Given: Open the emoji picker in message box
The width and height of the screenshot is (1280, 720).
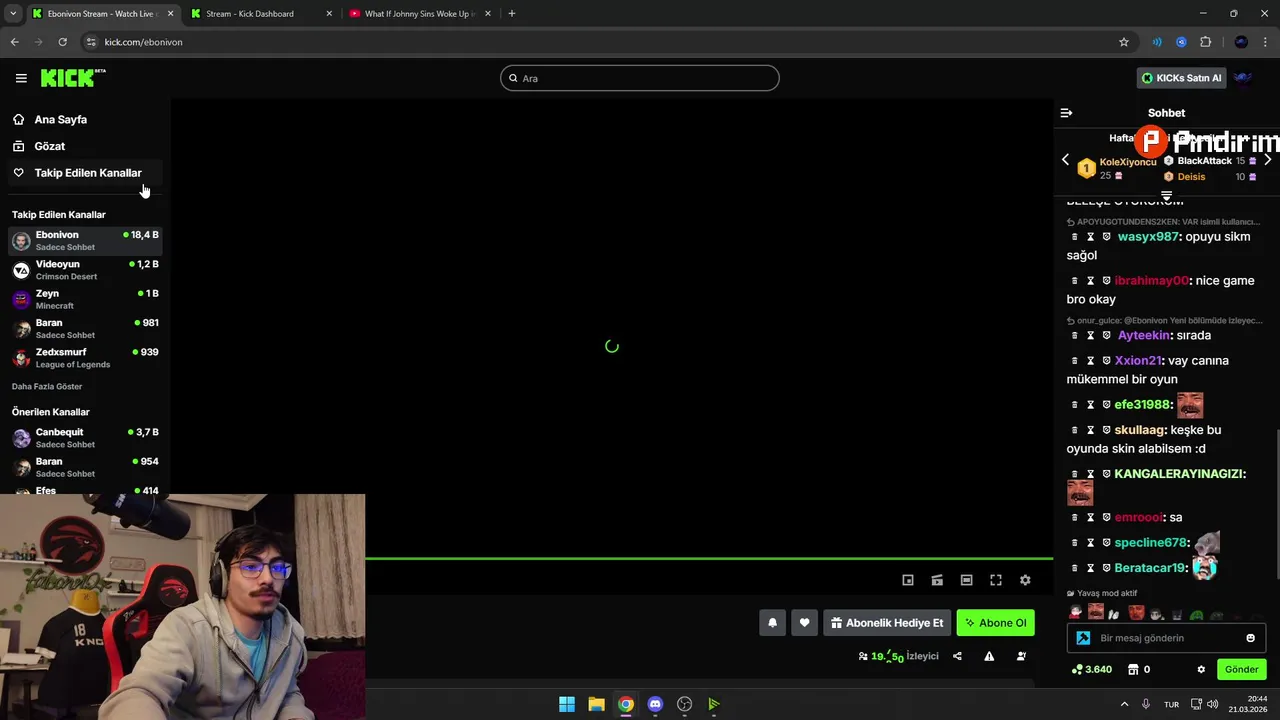Looking at the screenshot, I should coord(1250,638).
